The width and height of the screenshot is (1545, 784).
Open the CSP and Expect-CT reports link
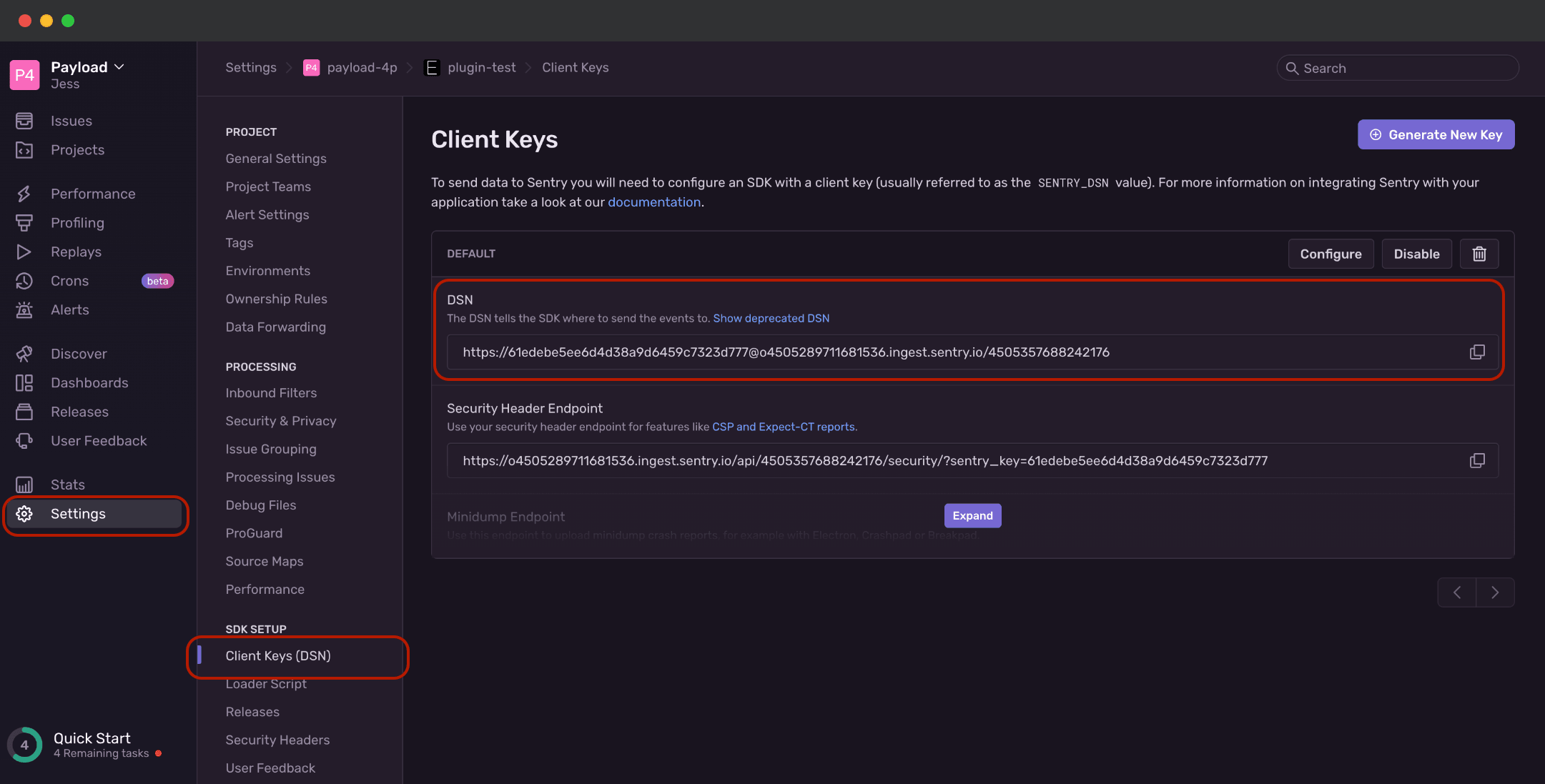tap(784, 427)
